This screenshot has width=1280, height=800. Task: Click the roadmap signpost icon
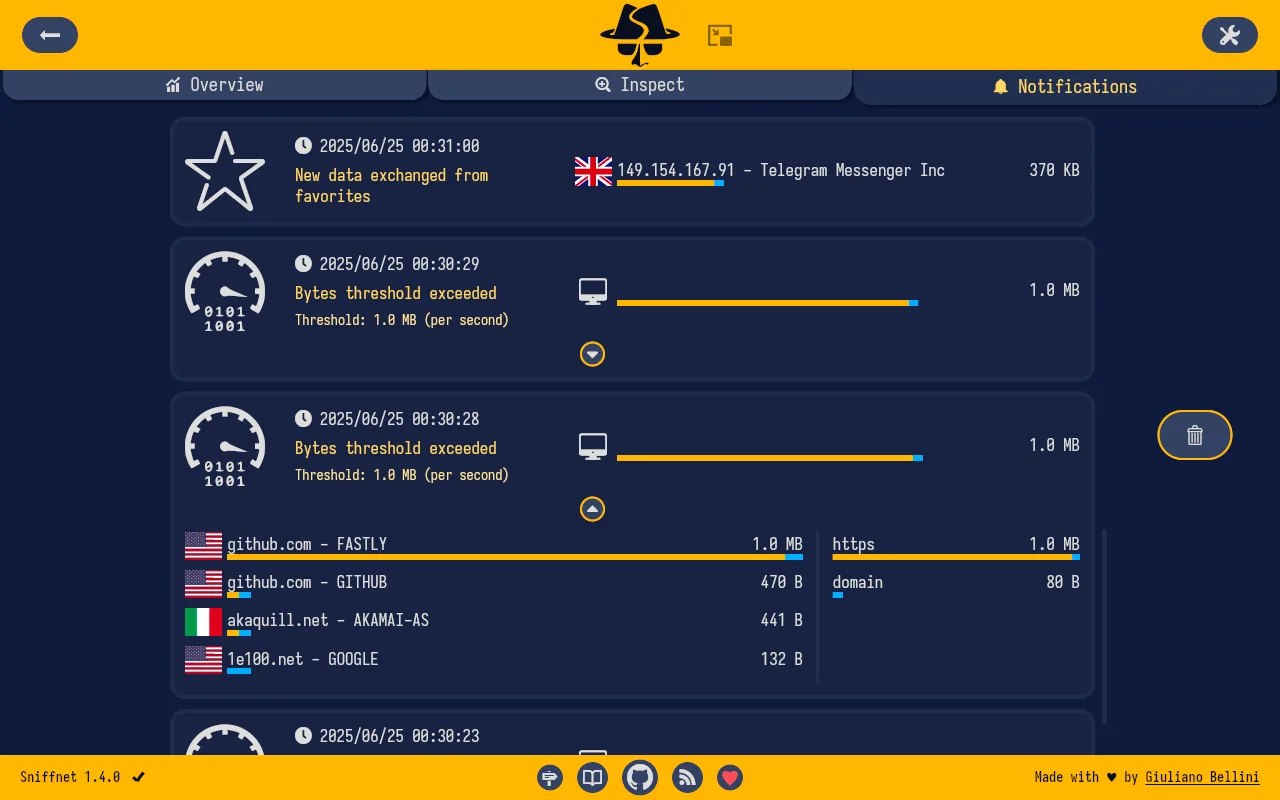550,777
